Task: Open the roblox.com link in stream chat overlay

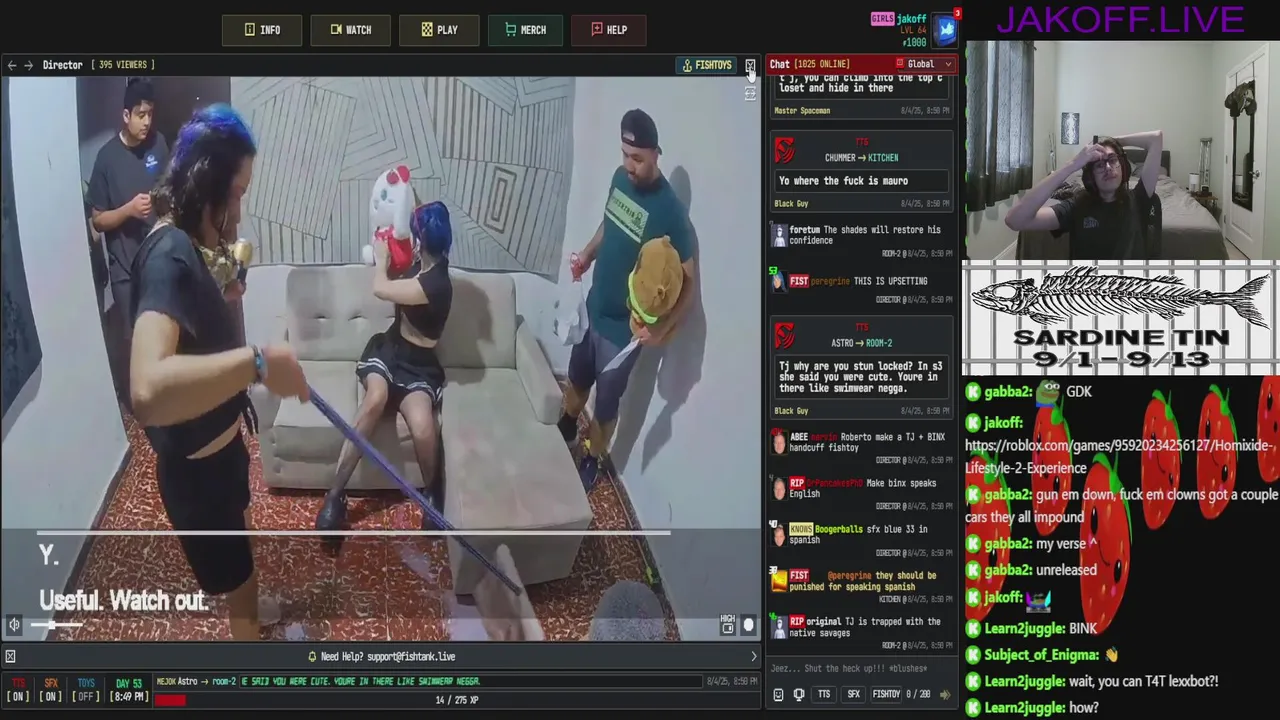Action: coord(1118,456)
